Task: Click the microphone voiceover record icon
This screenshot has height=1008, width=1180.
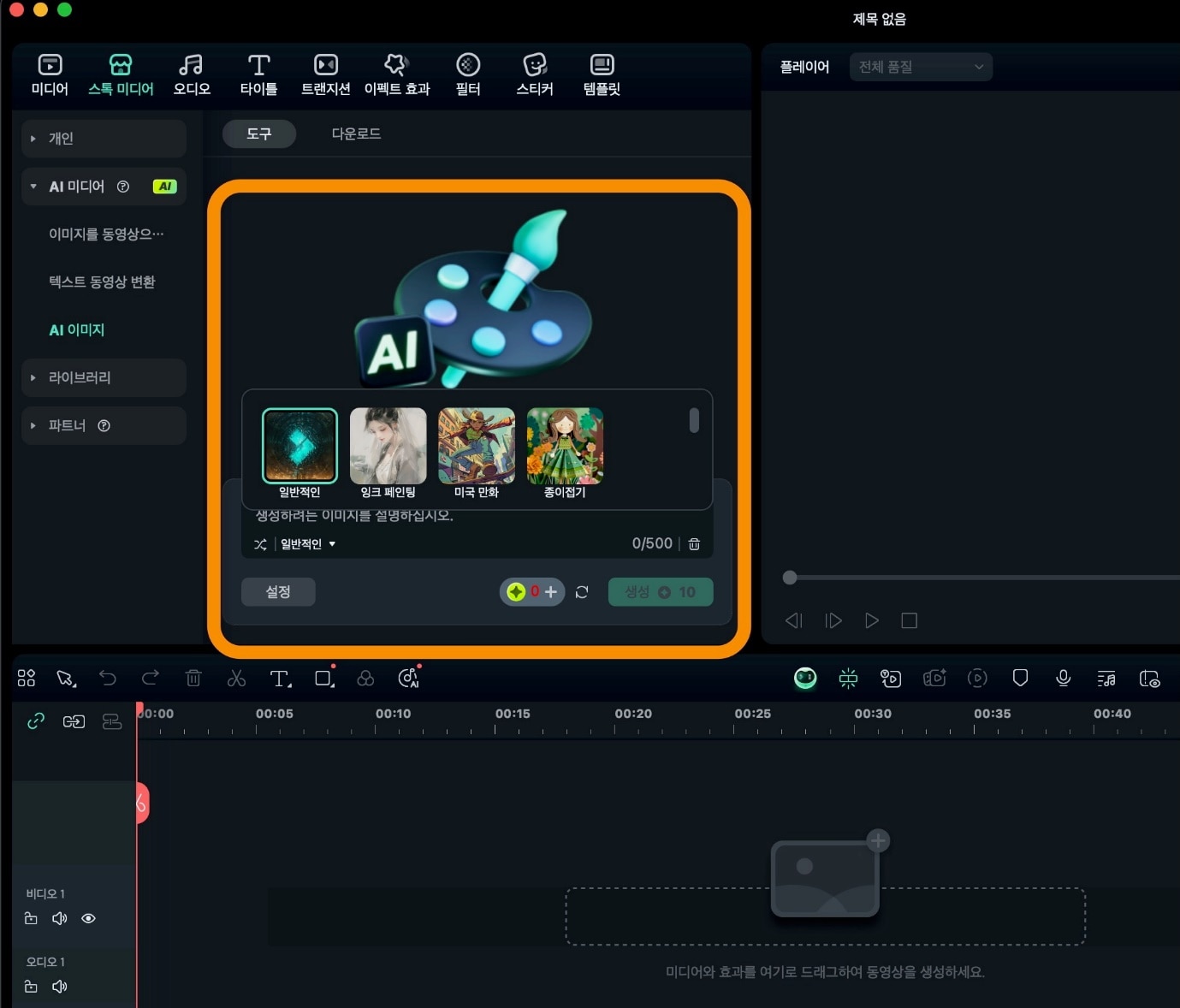Action: 1063,679
